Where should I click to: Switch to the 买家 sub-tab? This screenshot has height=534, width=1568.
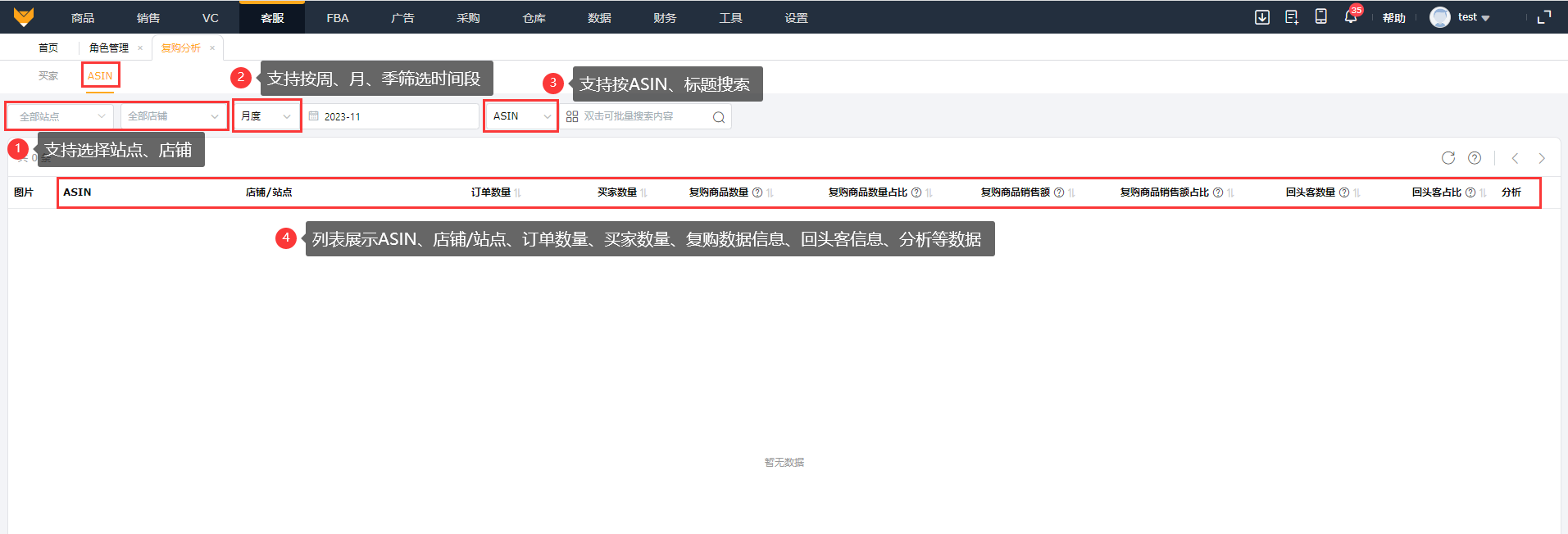click(48, 76)
